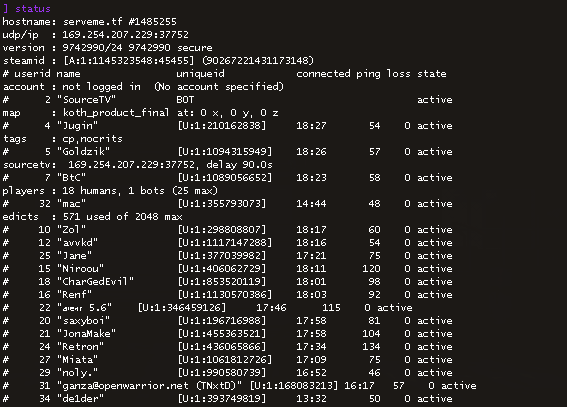Click Niroou's ping value 120
Image resolution: width=567 pixels, height=407 pixels.
(x=371, y=269)
